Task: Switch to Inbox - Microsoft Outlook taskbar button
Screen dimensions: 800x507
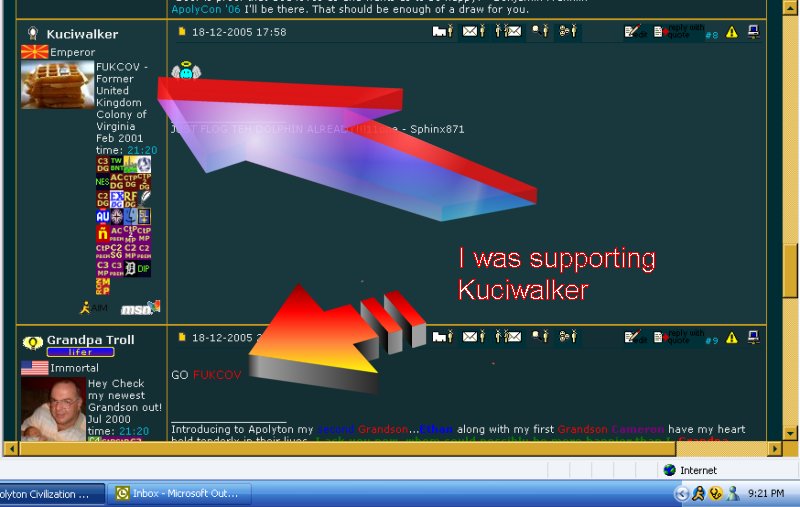Action: [180, 494]
